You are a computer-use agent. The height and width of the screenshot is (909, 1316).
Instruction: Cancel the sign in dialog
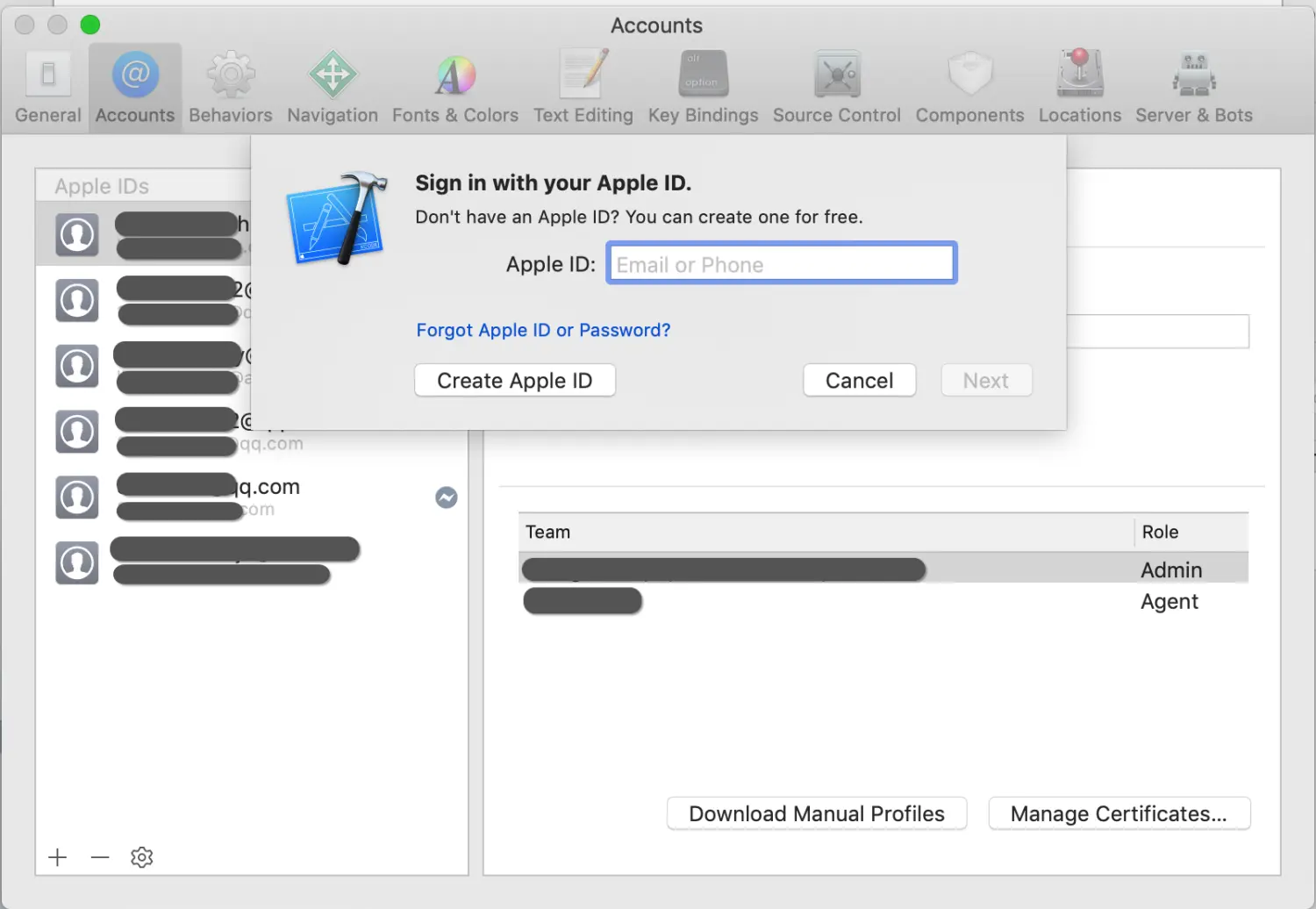click(860, 381)
